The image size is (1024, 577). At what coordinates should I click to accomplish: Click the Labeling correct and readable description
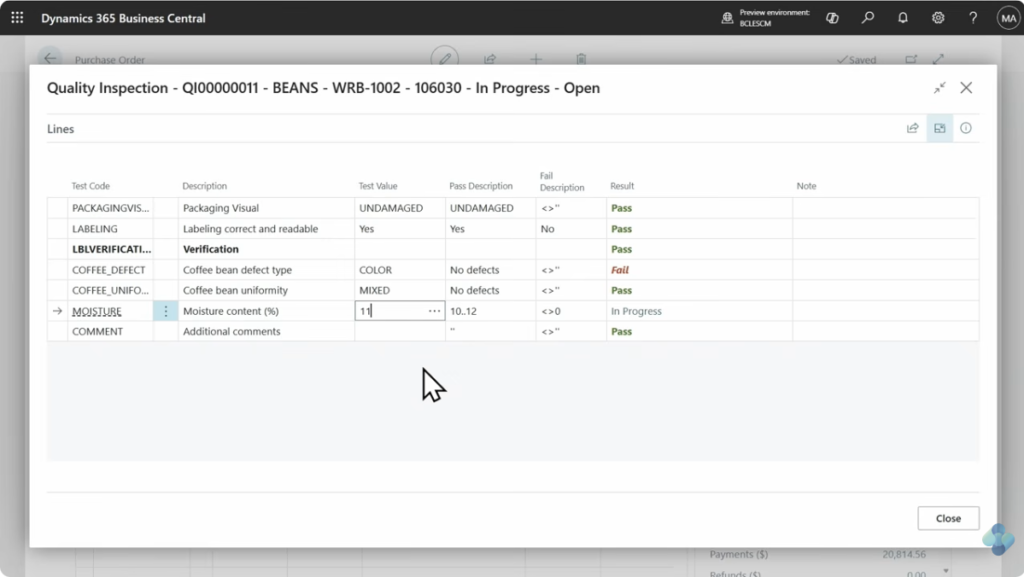pos(266,229)
